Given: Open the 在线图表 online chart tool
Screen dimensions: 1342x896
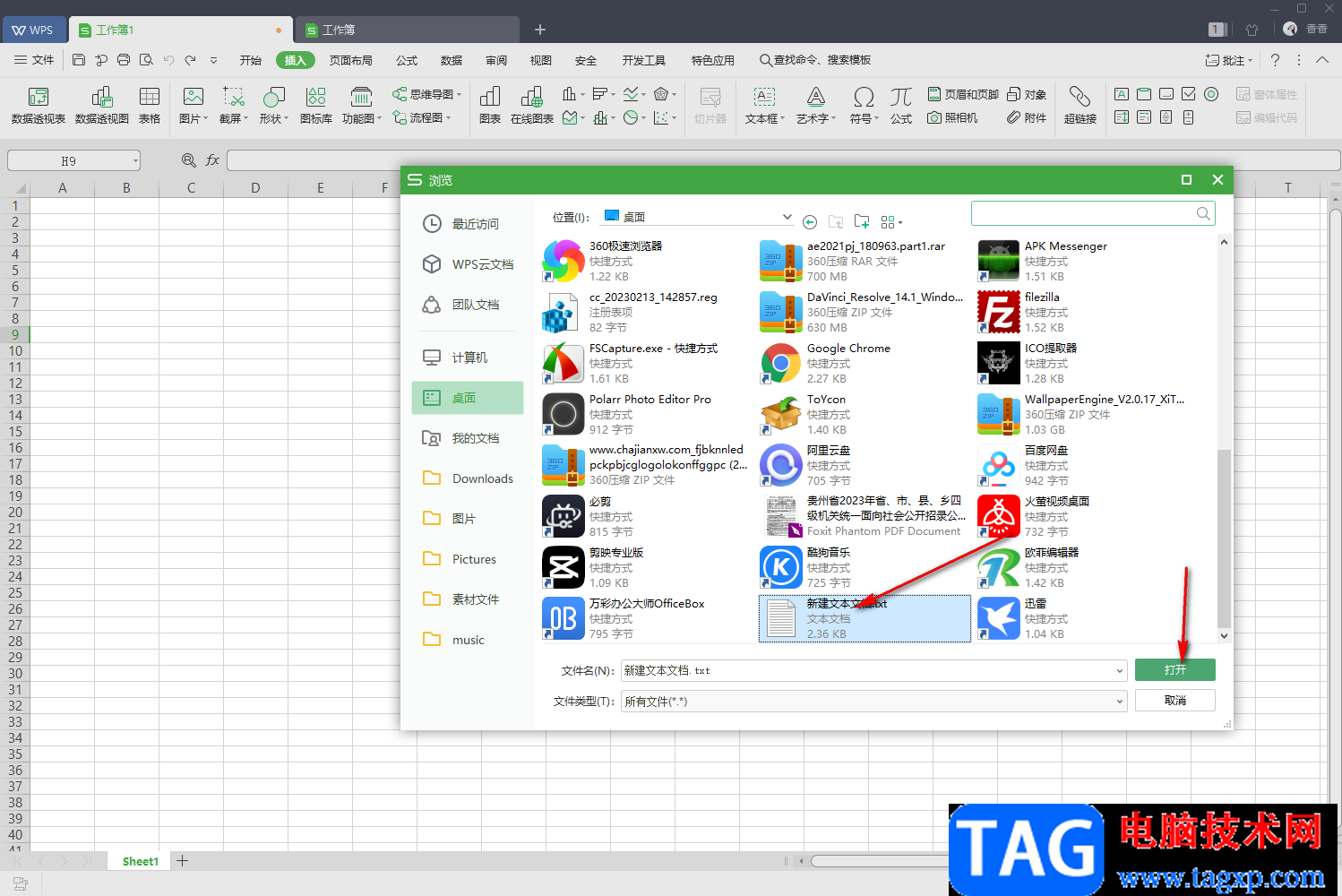Looking at the screenshot, I should [x=532, y=105].
